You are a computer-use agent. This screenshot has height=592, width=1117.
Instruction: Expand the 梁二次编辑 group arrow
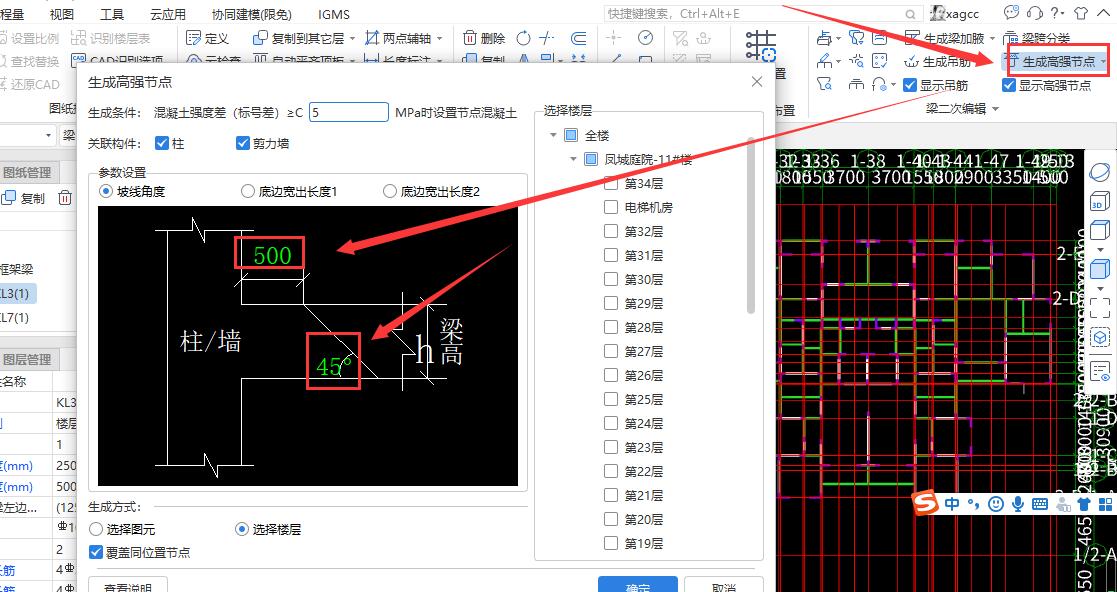(995, 109)
